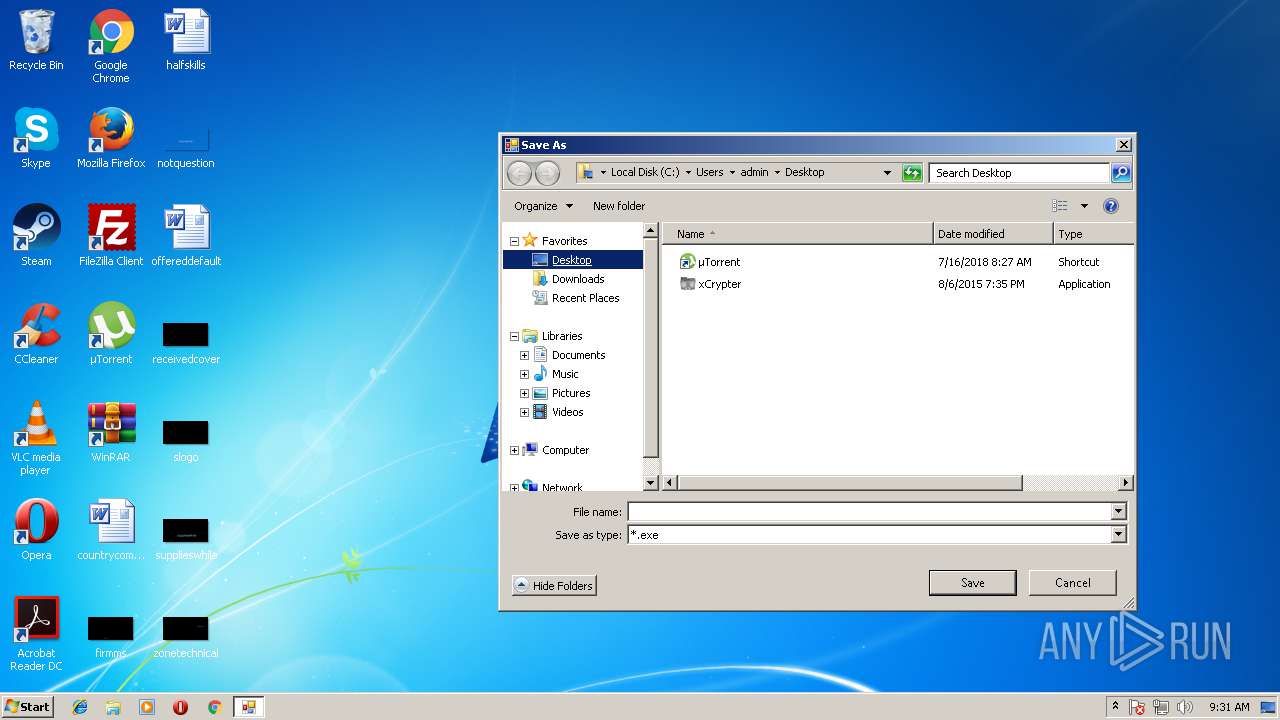The height and width of the screenshot is (720, 1280).
Task: Open the Windows Start menu
Action: coord(27,707)
